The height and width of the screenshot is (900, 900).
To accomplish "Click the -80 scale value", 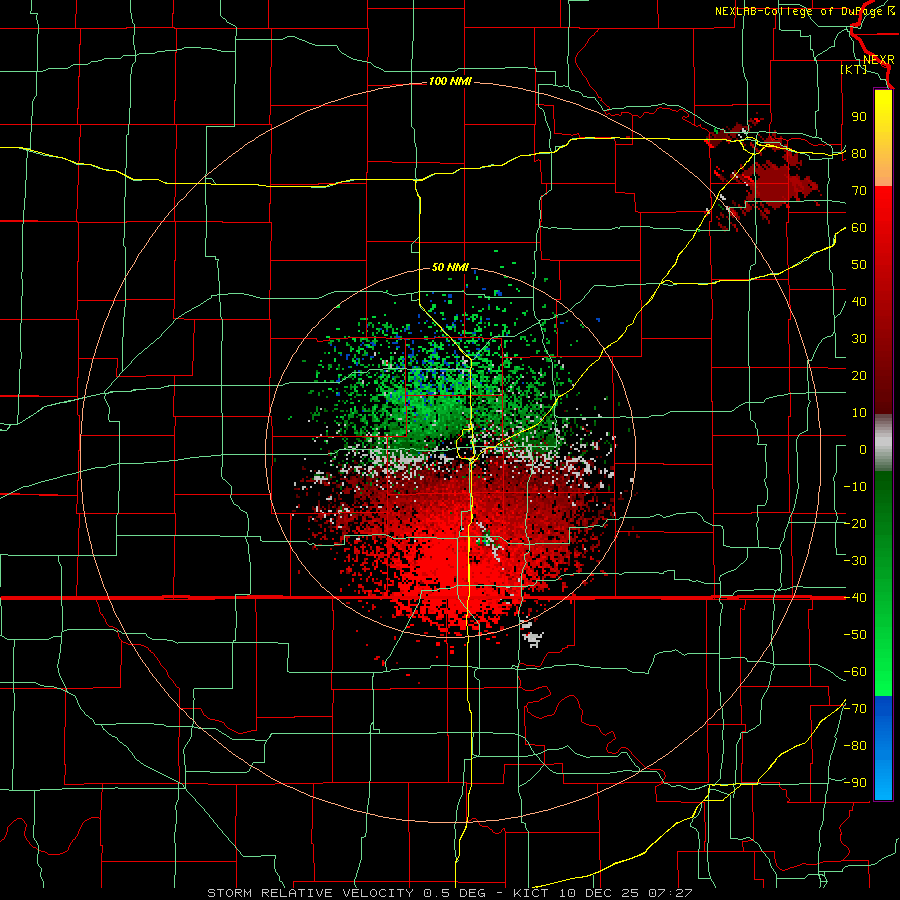I will [855, 746].
